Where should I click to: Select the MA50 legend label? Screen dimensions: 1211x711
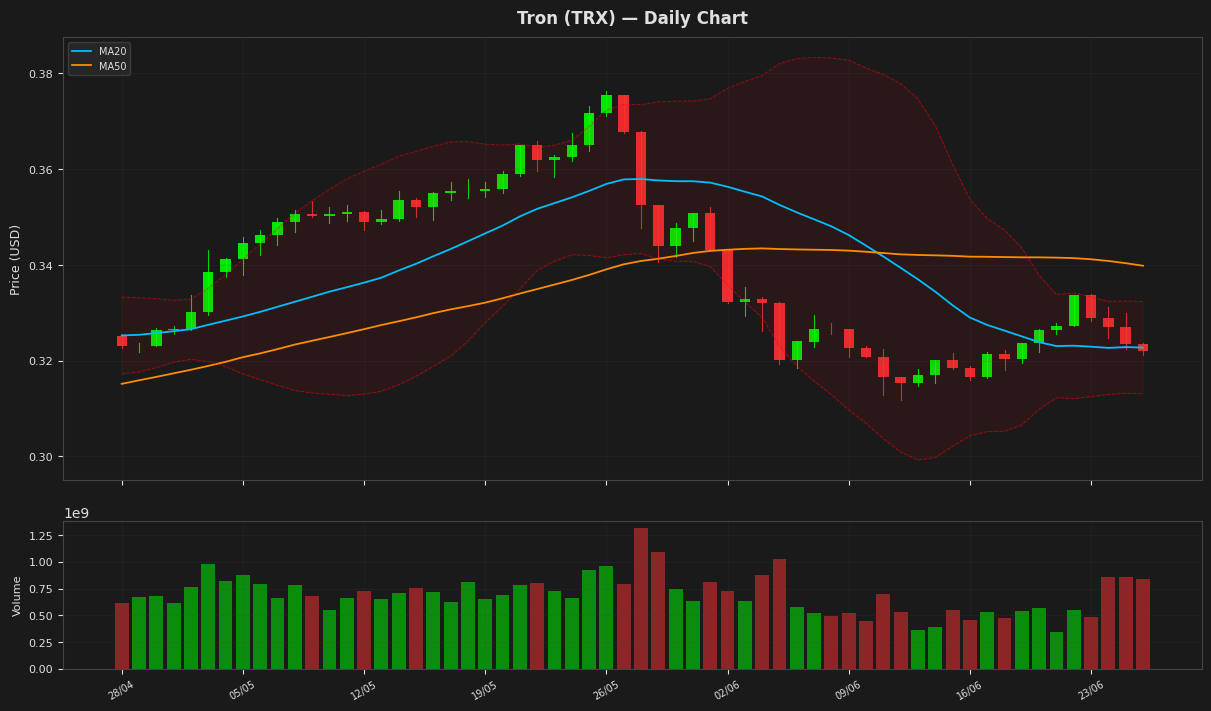tap(111, 66)
